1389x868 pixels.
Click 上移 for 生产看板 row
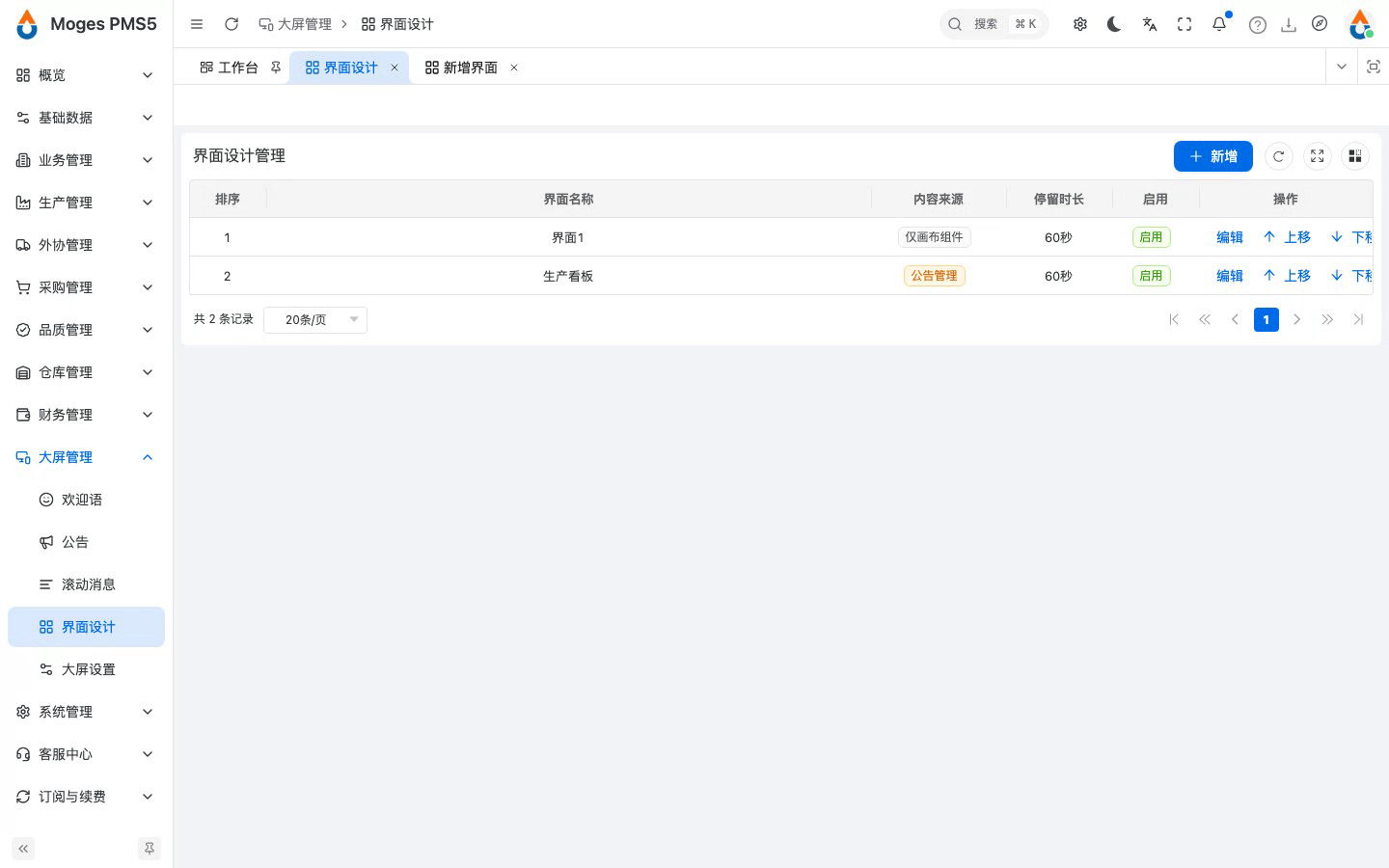1287,276
